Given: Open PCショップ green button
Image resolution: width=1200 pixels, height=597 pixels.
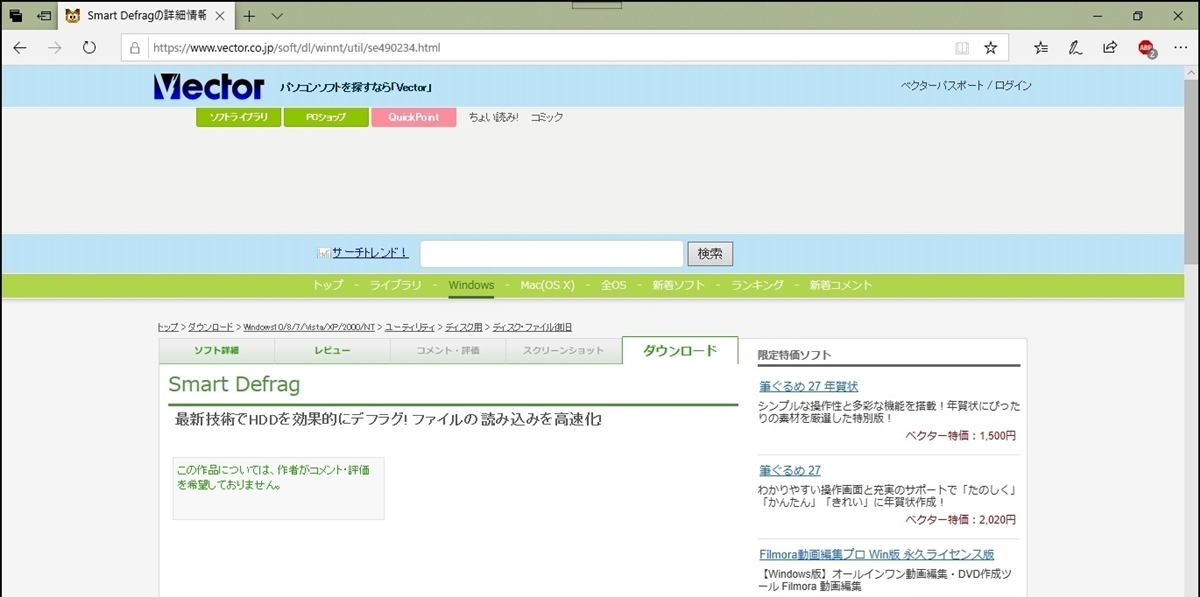Looking at the screenshot, I should click(x=326, y=117).
